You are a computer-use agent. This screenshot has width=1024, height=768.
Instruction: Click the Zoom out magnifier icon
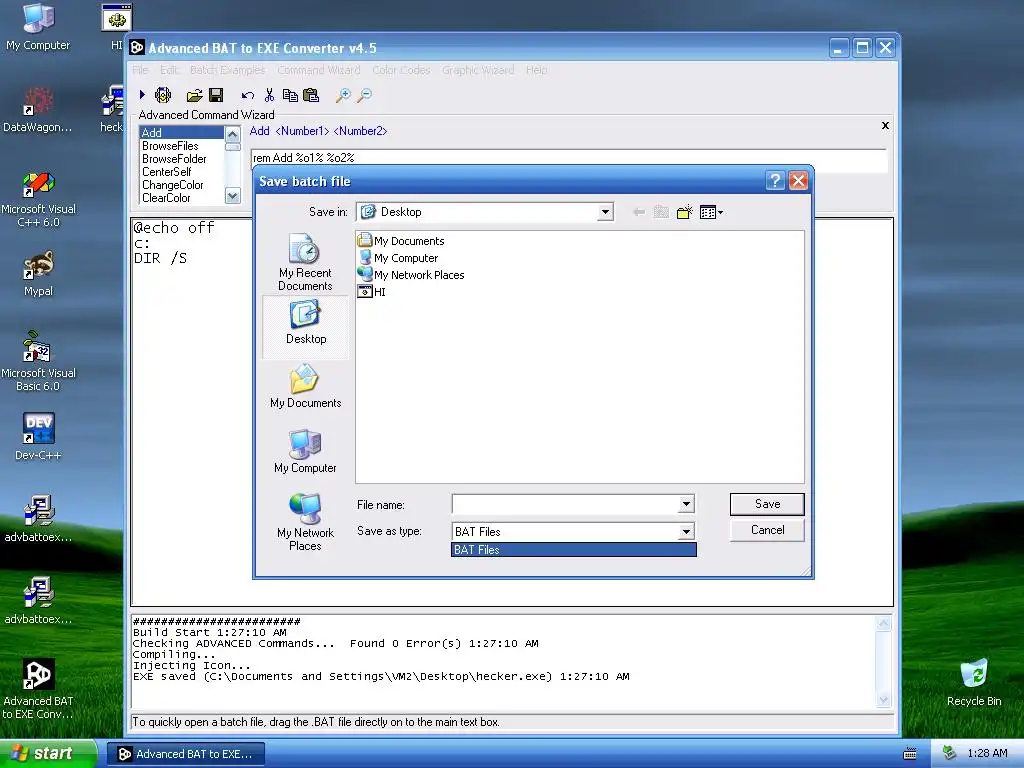coord(364,96)
